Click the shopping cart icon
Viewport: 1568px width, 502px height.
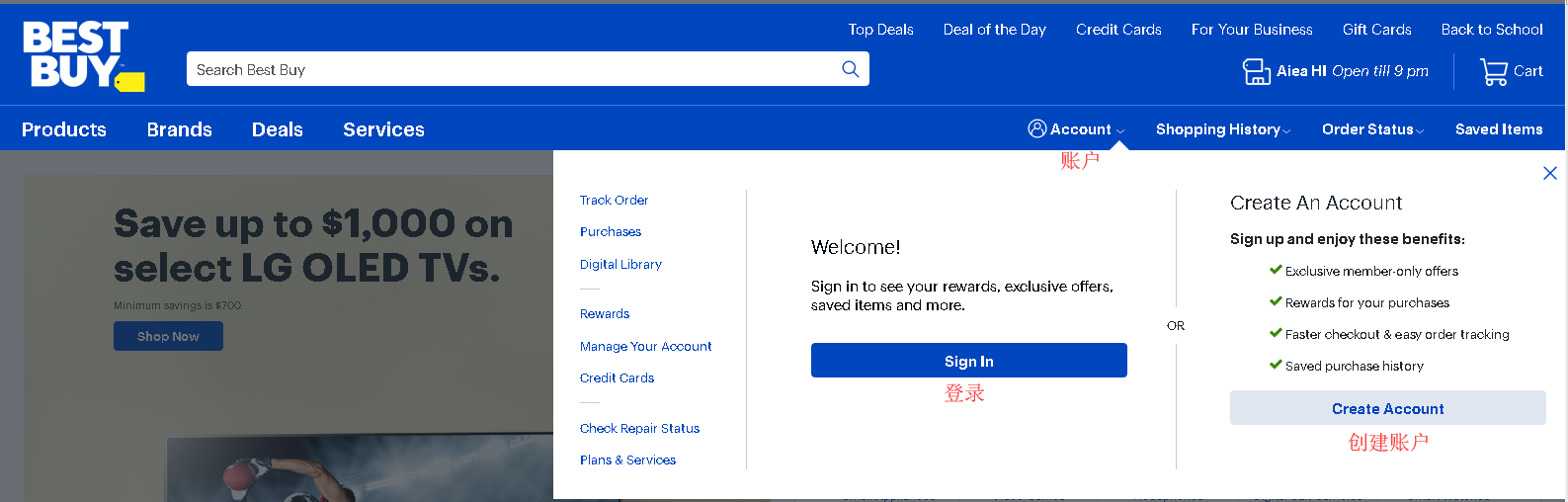click(1493, 71)
